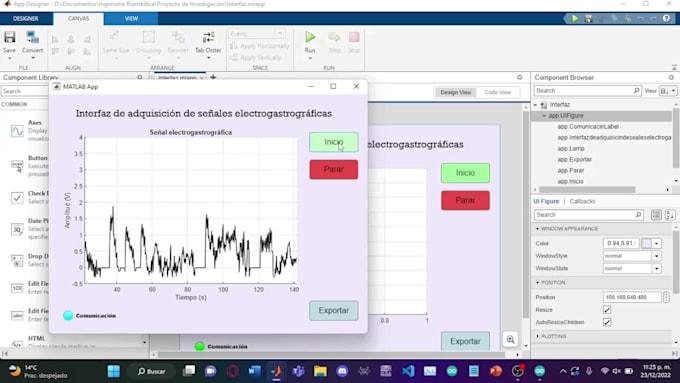Image resolution: width=680 pixels, height=383 pixels.
Task: Select the Parar button on the design canvas
Action: pyautogui.click(x=465, y=200)
